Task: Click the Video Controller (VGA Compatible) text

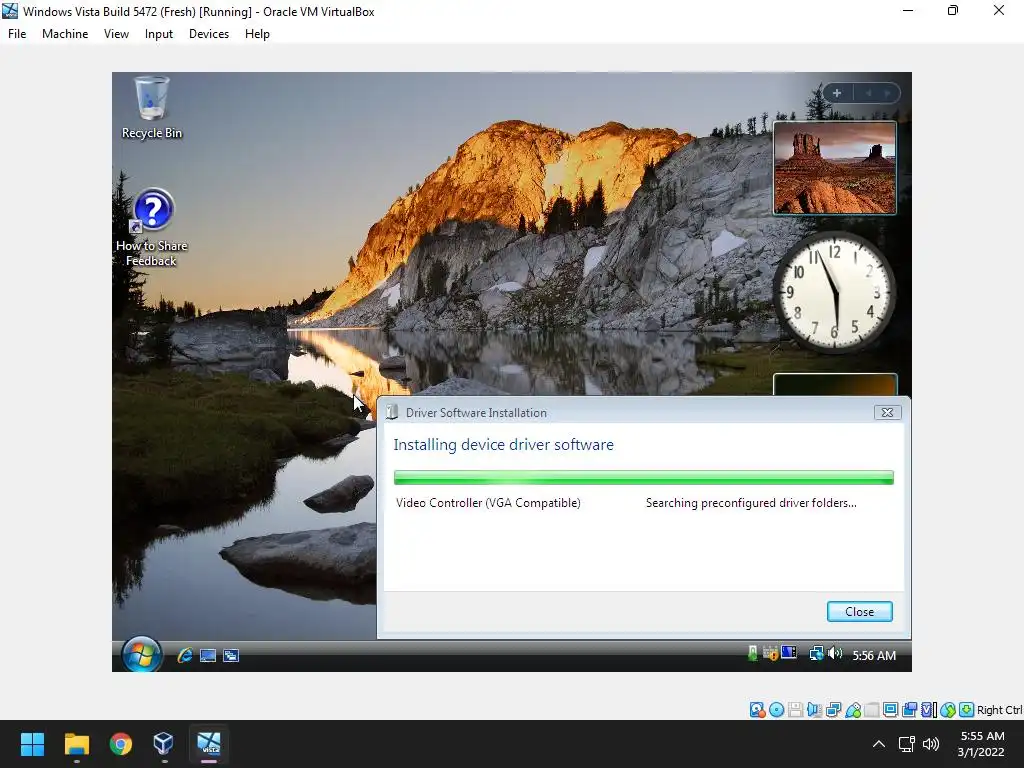Action: click(x=488, y=503)
